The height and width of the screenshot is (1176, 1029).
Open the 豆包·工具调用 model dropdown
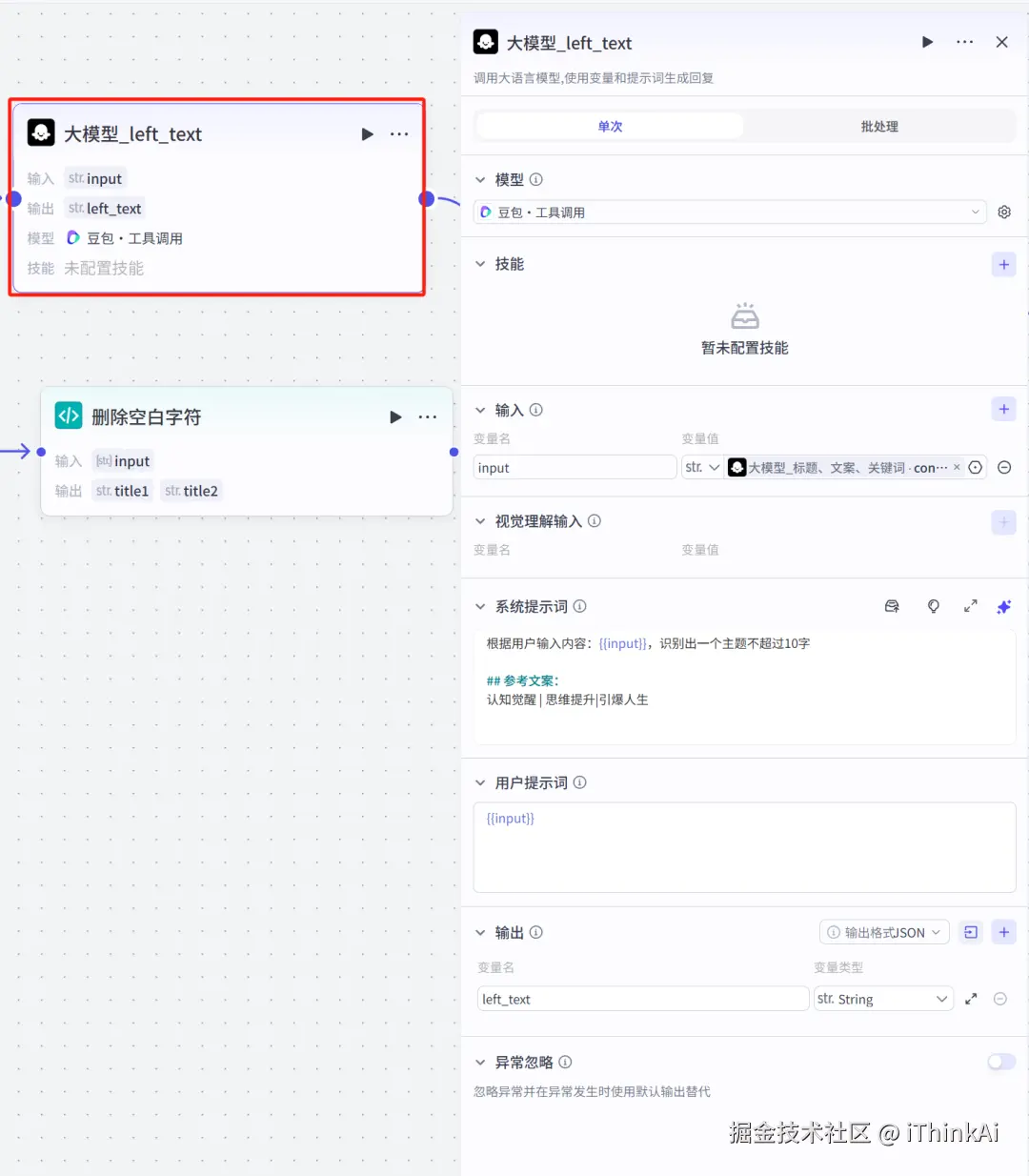pyautogui.click(x=730, y=212)
